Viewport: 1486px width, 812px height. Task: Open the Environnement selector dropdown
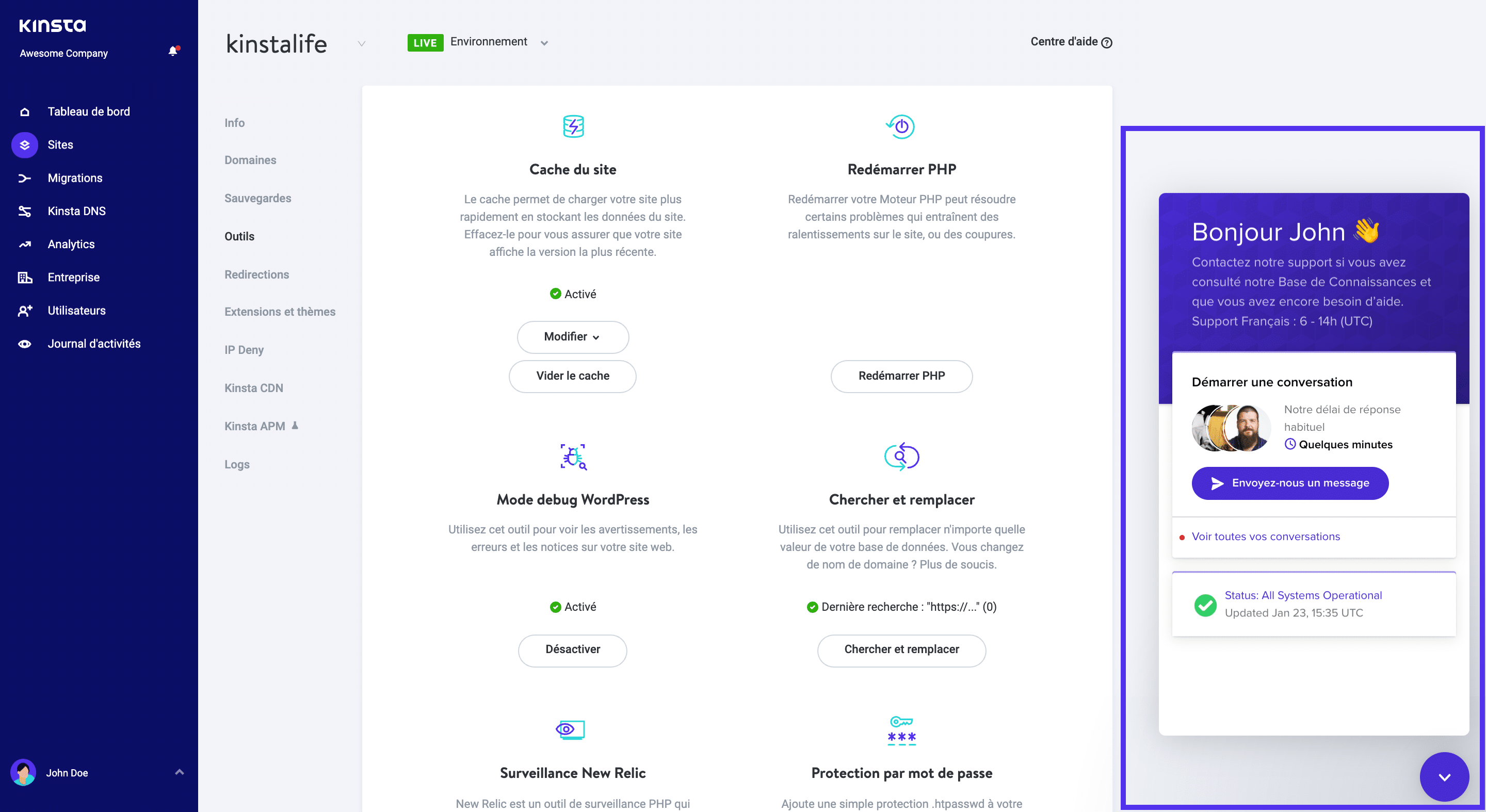coord(543,43)
